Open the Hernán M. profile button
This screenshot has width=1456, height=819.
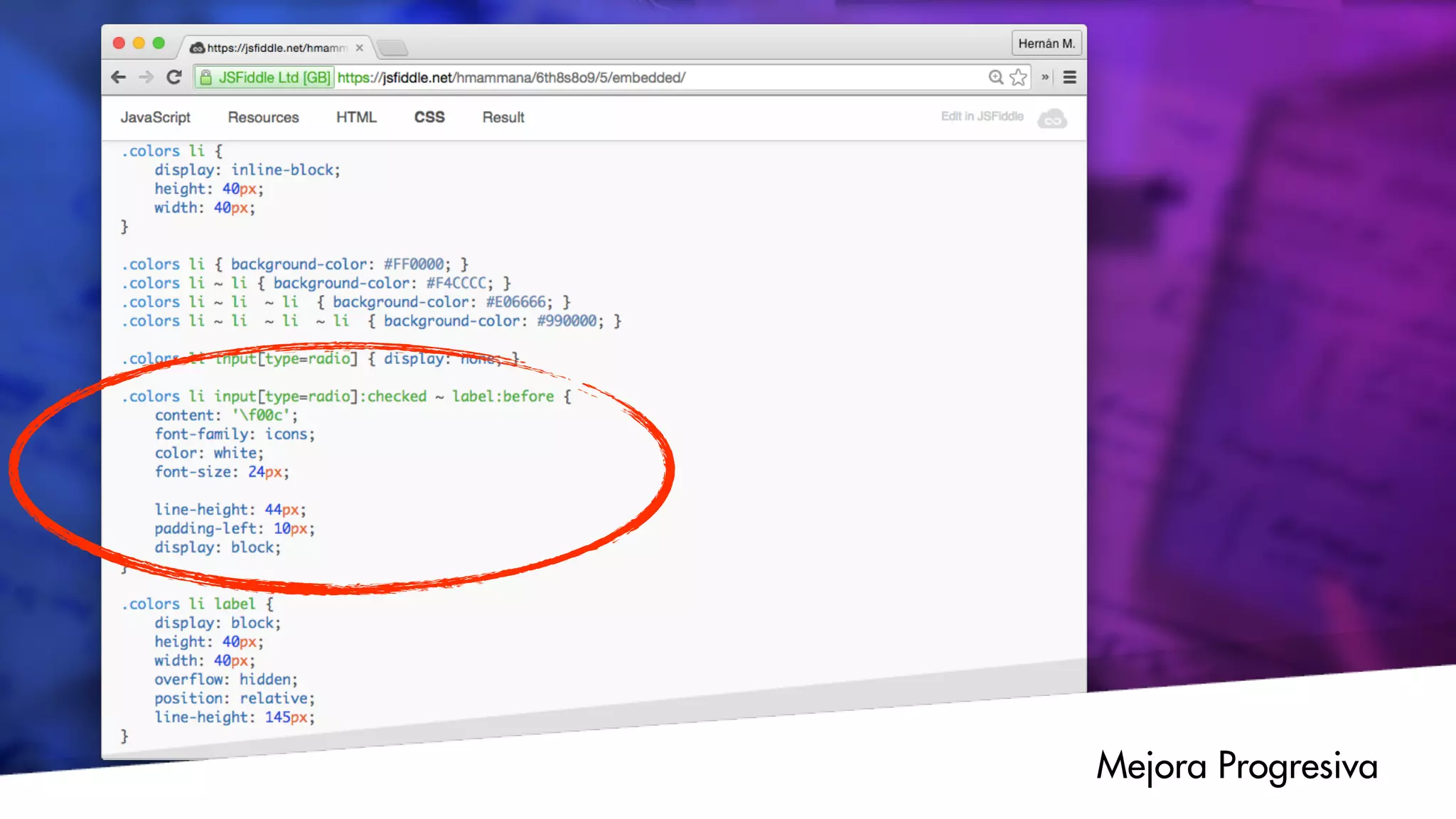[1046, 43]
